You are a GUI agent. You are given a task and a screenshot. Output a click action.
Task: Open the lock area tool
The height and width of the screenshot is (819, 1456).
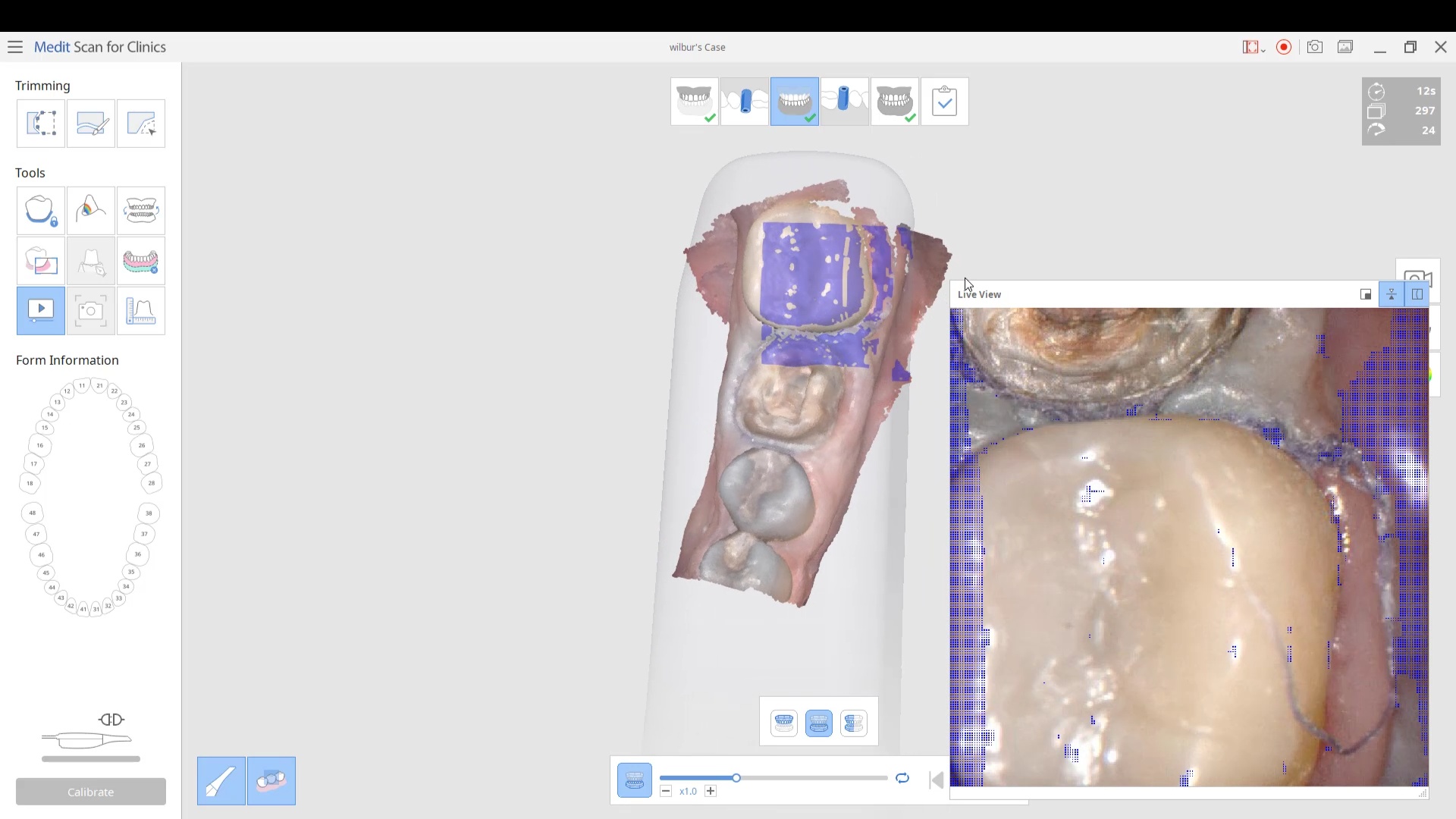point(41,211)
